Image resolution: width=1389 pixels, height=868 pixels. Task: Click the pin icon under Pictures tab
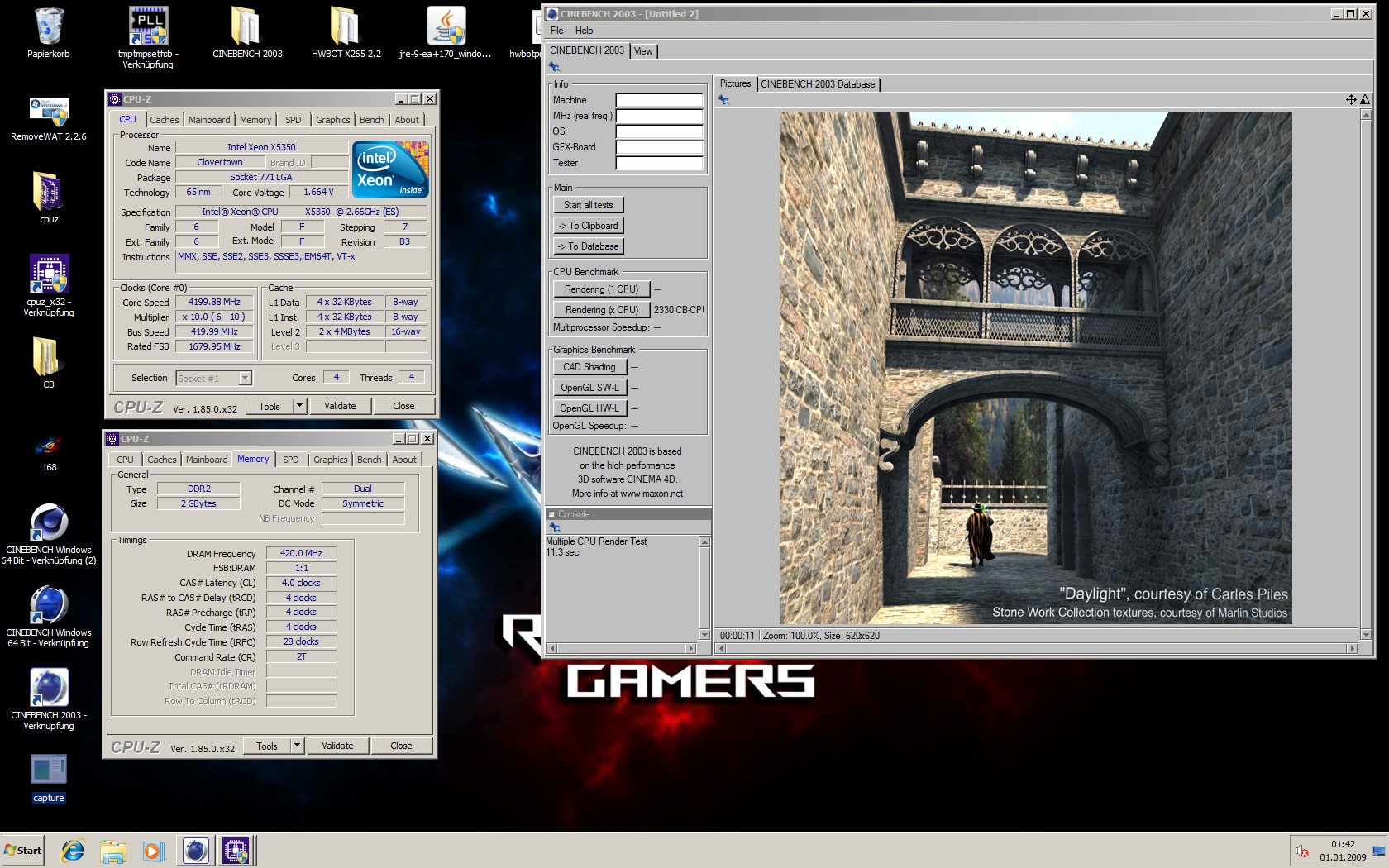tap(723, 99)
